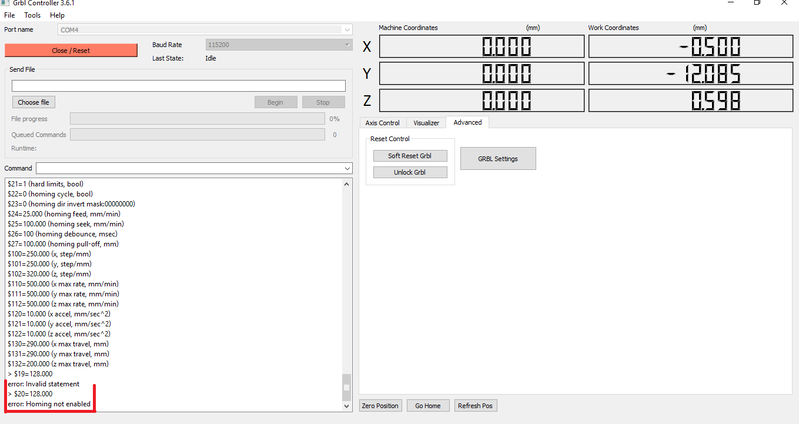Select the '$27=100.000 (homing pull-off' line
Image resolution: width=799 pixels, height=424 pixels.
coord(63,244)
